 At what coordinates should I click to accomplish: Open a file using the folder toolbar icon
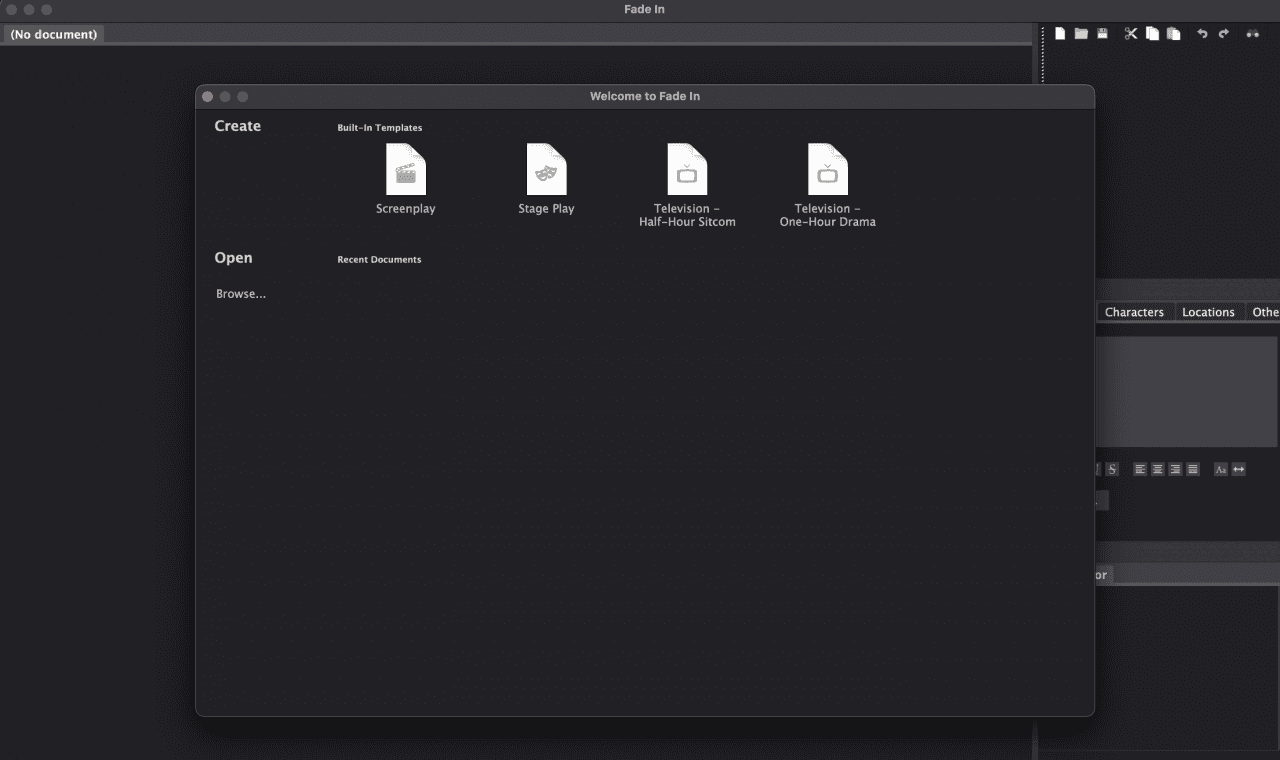click(1081, 33)
